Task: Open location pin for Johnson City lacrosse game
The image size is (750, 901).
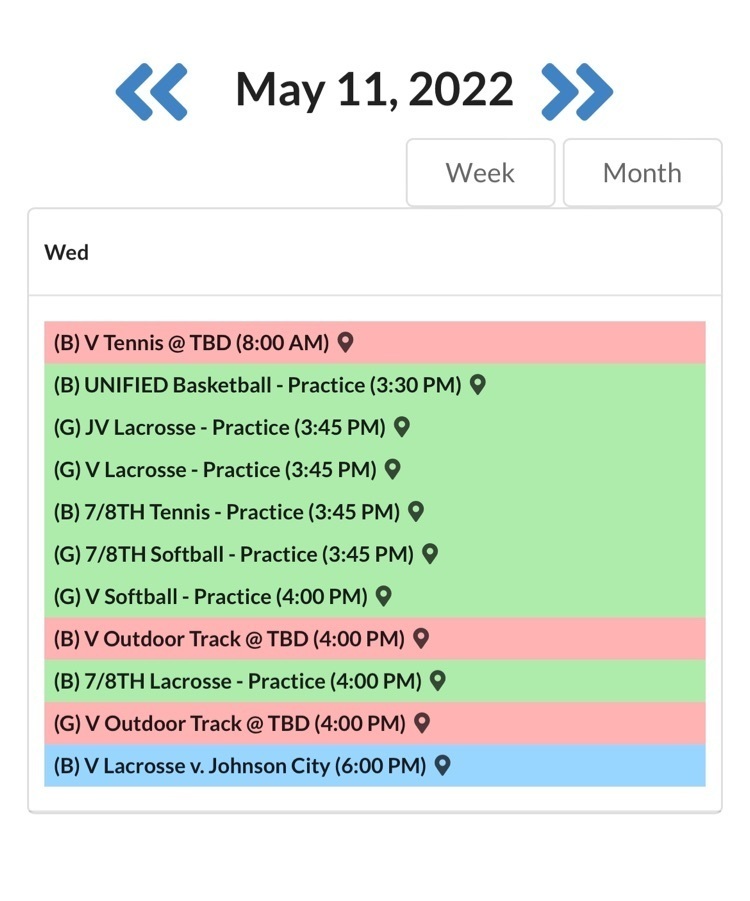Action: (x=442, y=765)
